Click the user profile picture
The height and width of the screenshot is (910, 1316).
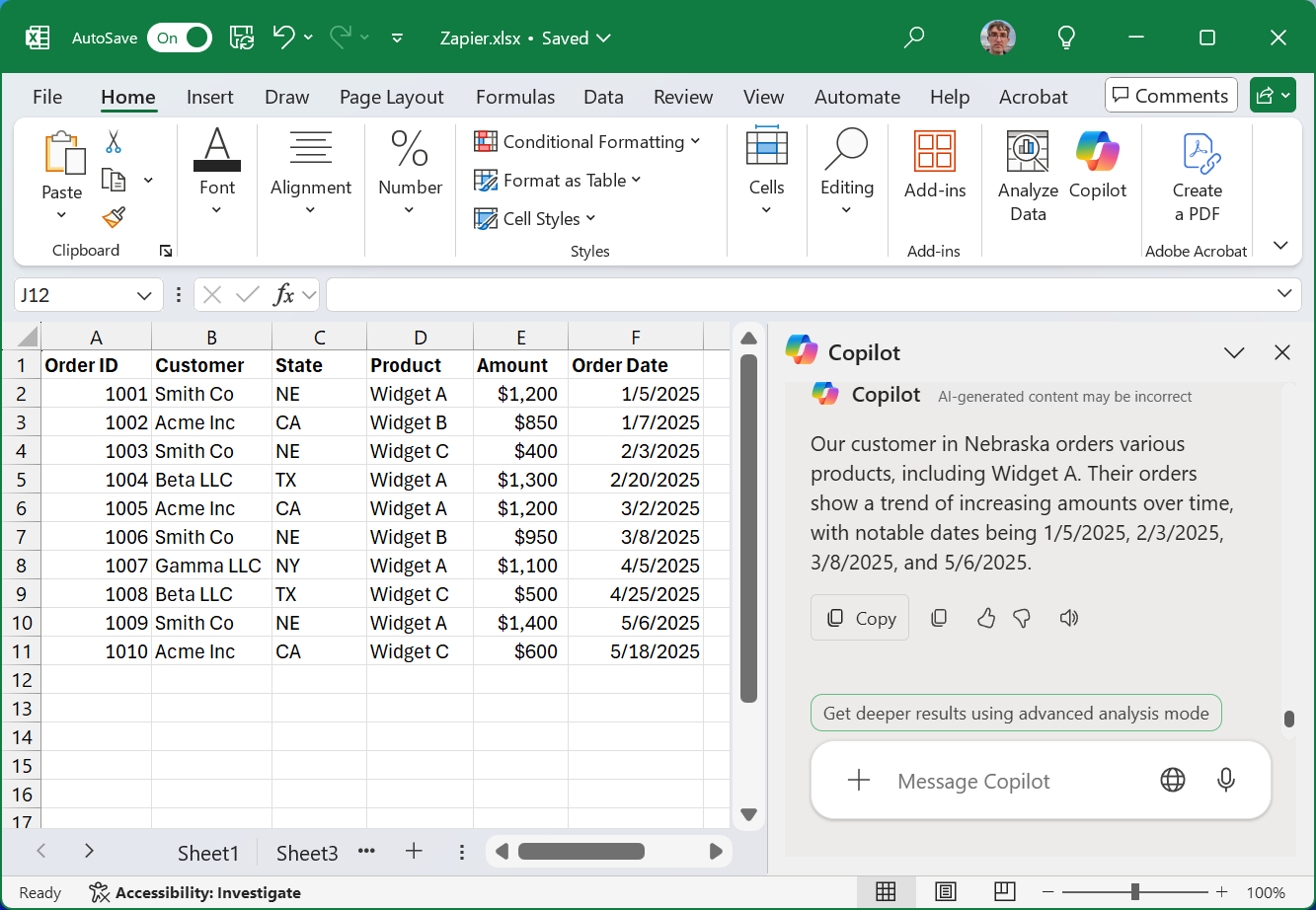997,38
